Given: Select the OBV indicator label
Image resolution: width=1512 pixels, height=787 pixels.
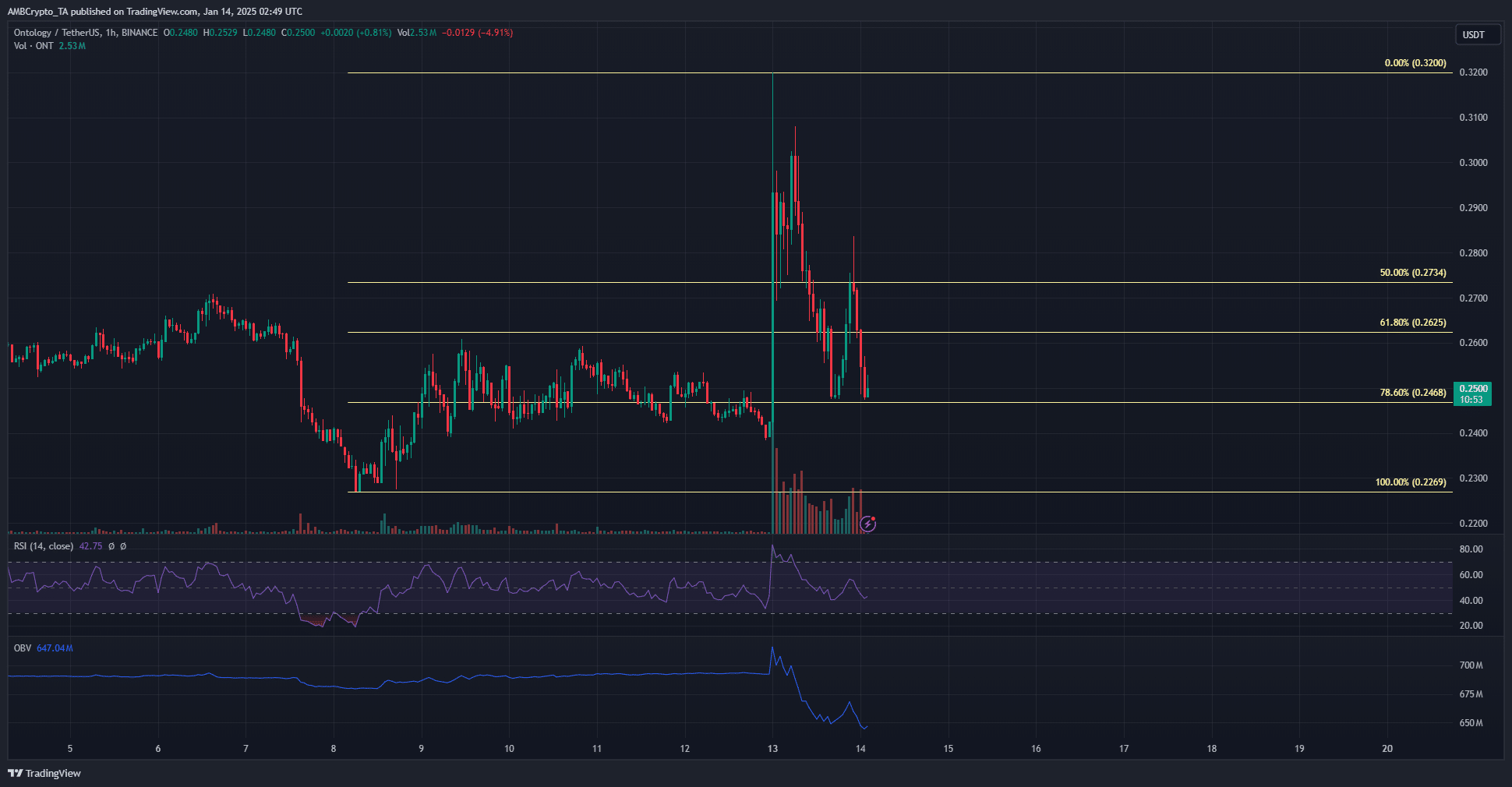Looking at the screenshot, I should tap(23, 648).
